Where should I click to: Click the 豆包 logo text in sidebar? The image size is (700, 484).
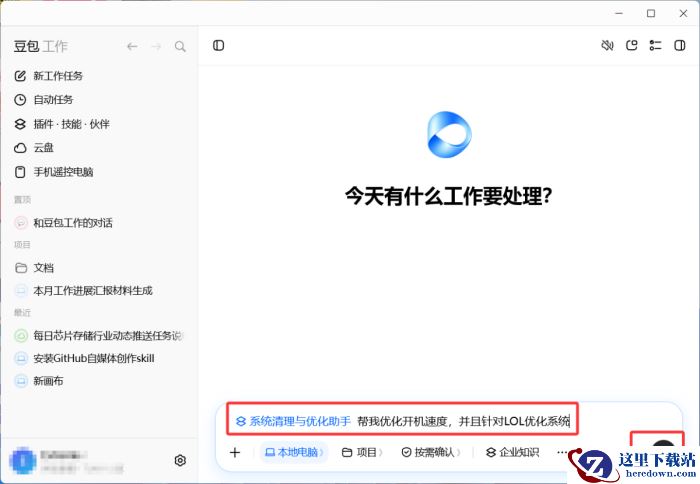point(26,46)
